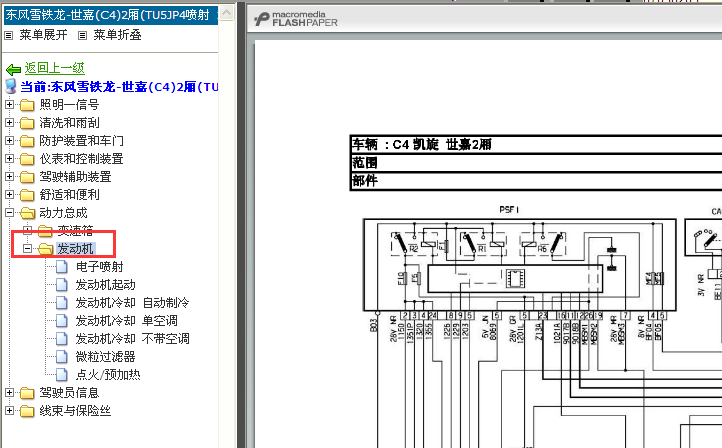Screen dimensions: 722x448
Task: Click the 菜单展开 menu icon
Action: pos(9,35)
